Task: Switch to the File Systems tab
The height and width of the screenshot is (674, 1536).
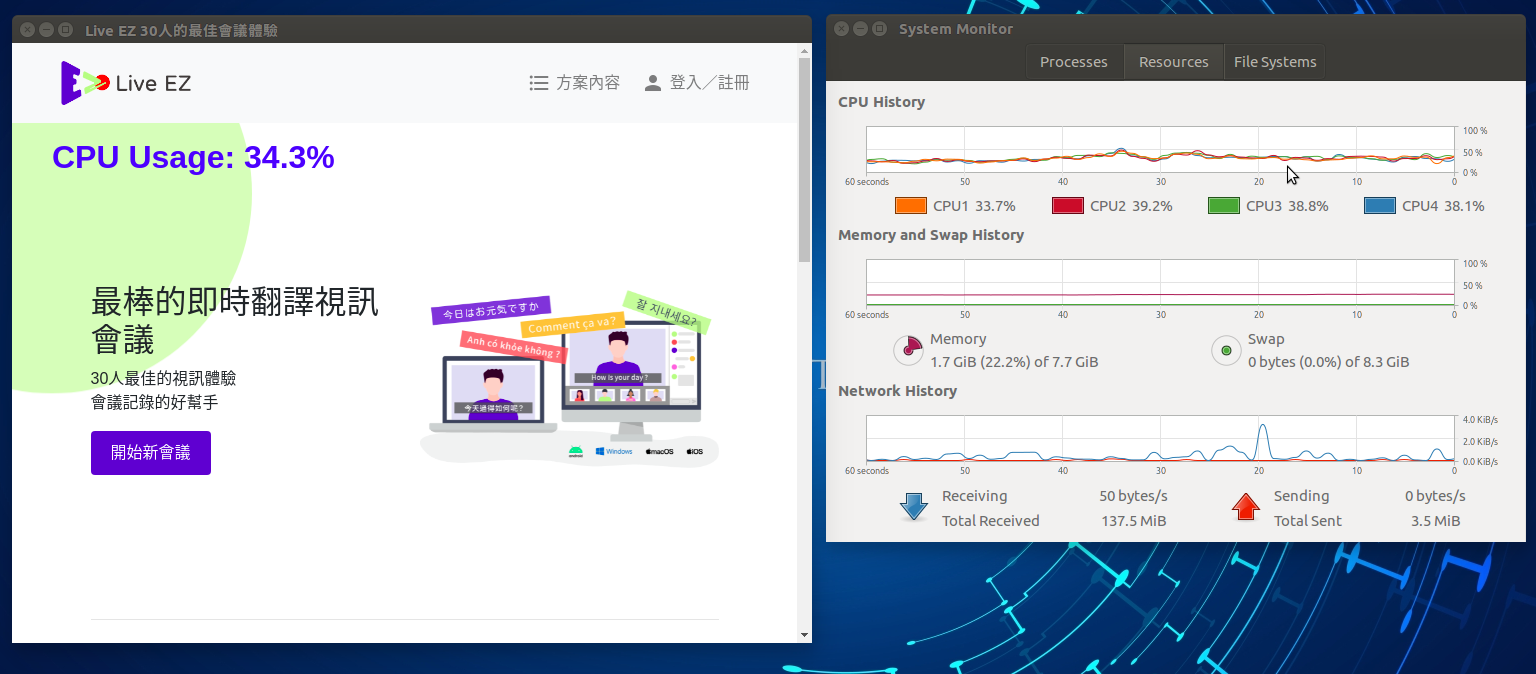Action: pos(1275,62)
